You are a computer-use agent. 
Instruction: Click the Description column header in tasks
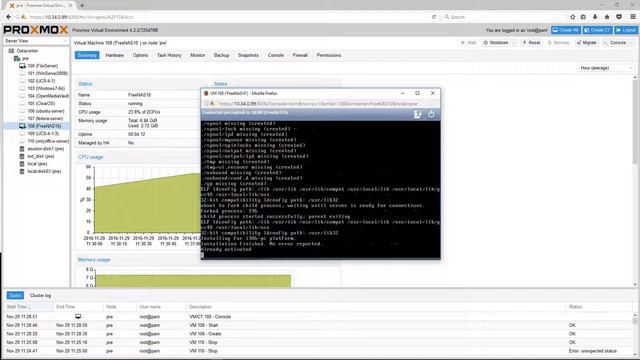click(x=376, y=307)
